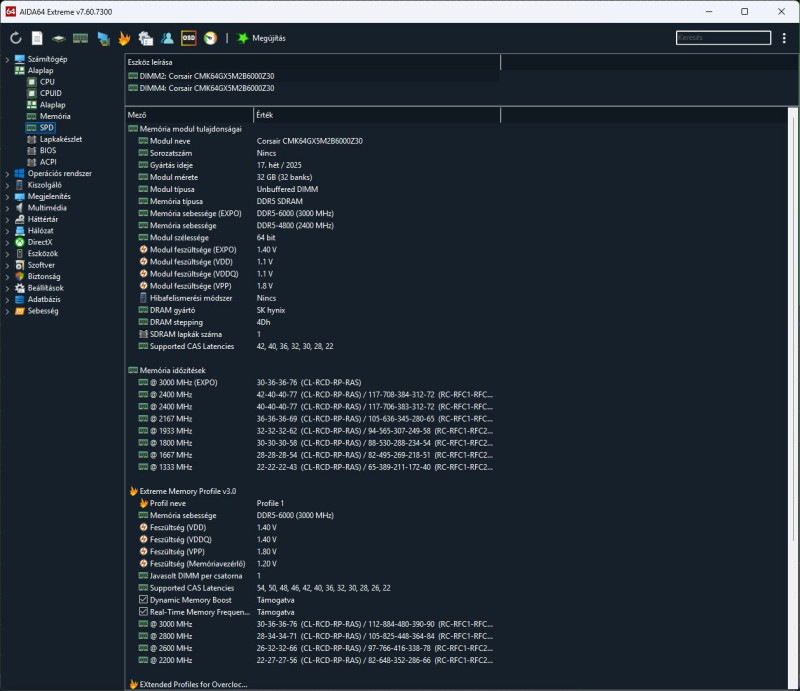800x691 pixels.
Task: Expand the Kiszolgáló tree node
Action: (x=7, y=185)
